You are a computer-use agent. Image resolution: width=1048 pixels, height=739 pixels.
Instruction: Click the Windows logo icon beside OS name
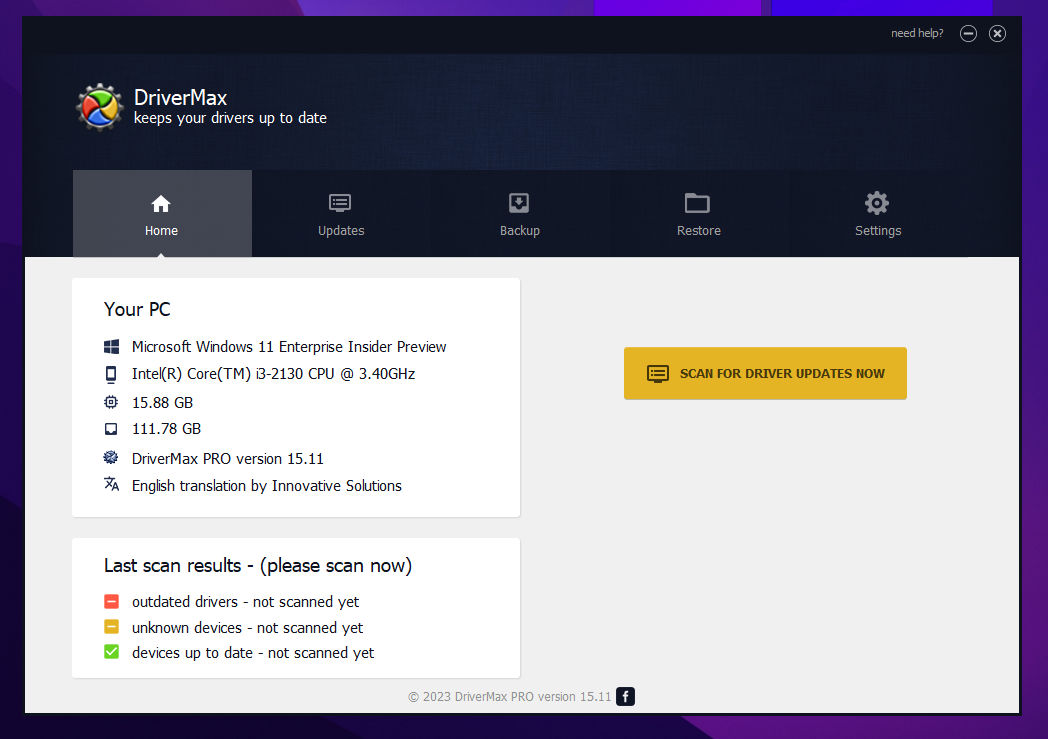click(112, 347)
